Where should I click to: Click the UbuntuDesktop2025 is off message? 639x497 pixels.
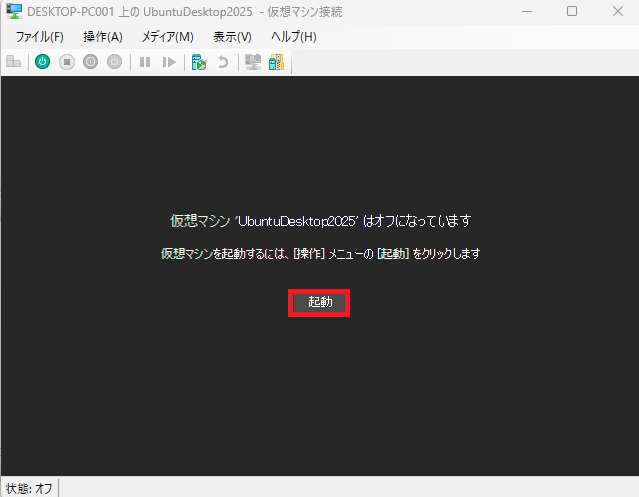pos(320,221)
